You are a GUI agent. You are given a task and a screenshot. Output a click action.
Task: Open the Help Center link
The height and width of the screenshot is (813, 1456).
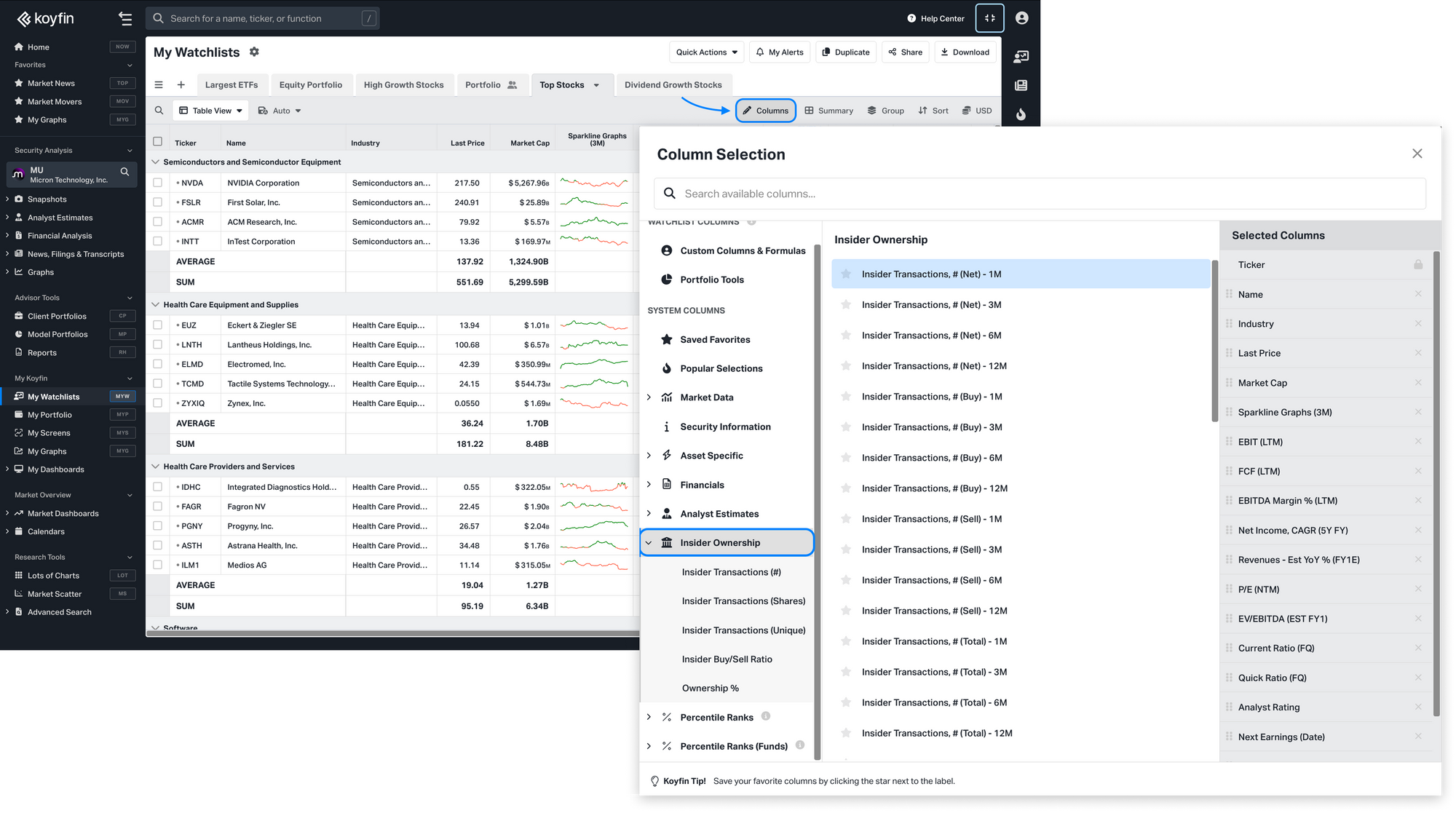pyautogui.click(x=935, y=19)
